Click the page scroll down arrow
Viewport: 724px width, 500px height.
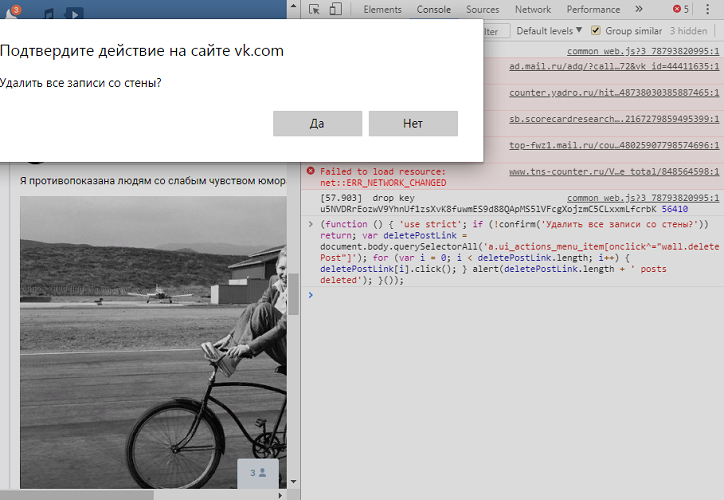tap(293, 482)
